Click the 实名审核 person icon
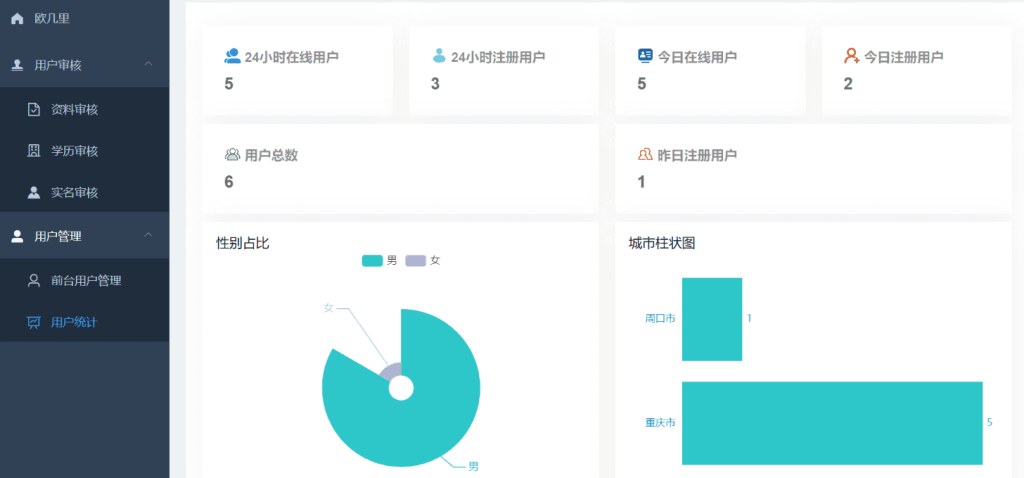1024x478 pixels. pyautogui.click(x=34, y=192)
